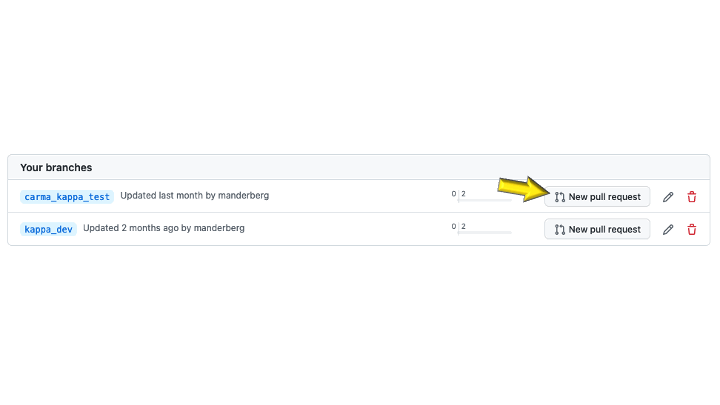Click the ahead count 2 for carma_kappa_test
Screen dimensions: 720x405
tap(464, 193)
